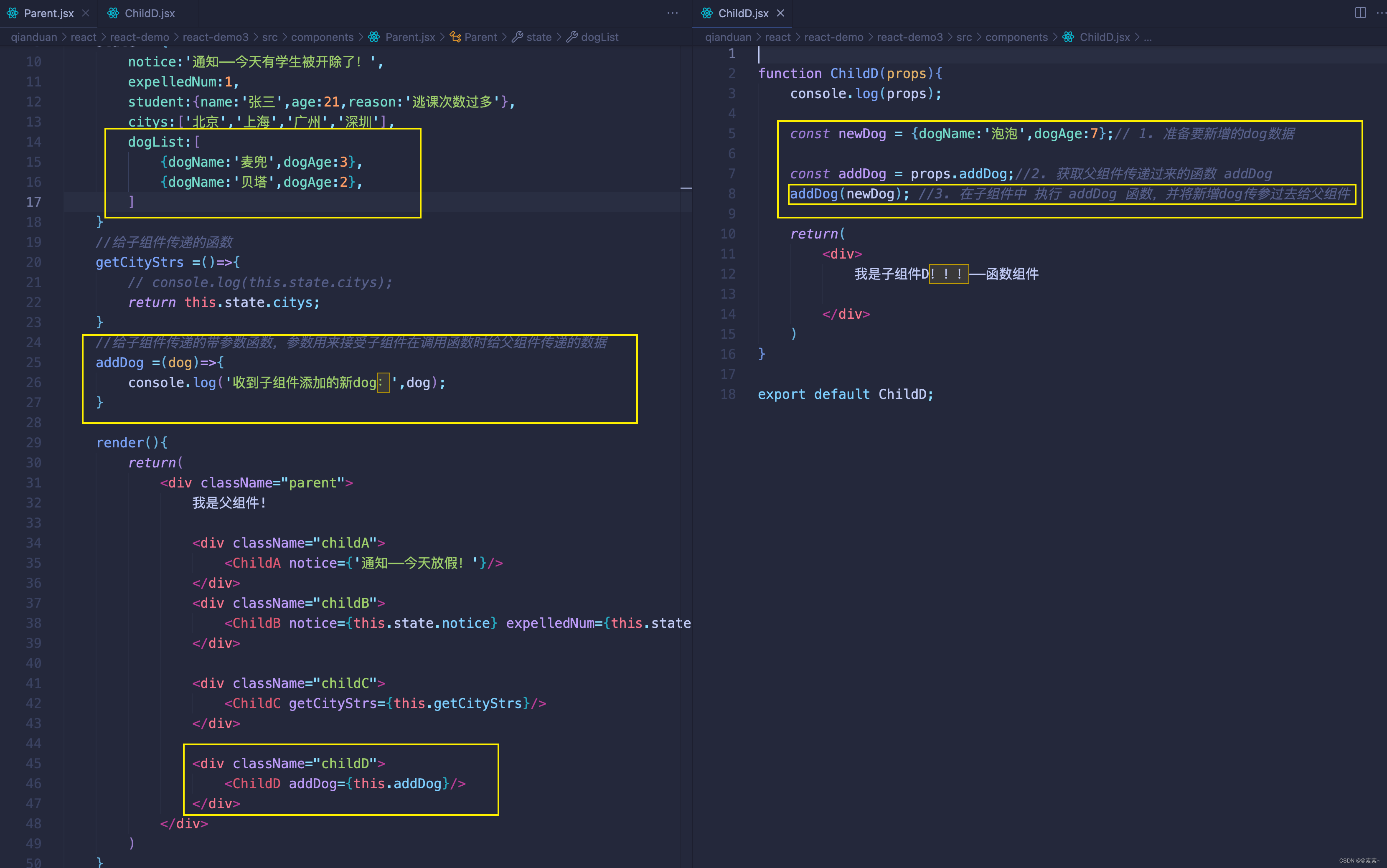Click '<div className="childA">' on line 34
1387x868 pixels.
tap(289, 543)
